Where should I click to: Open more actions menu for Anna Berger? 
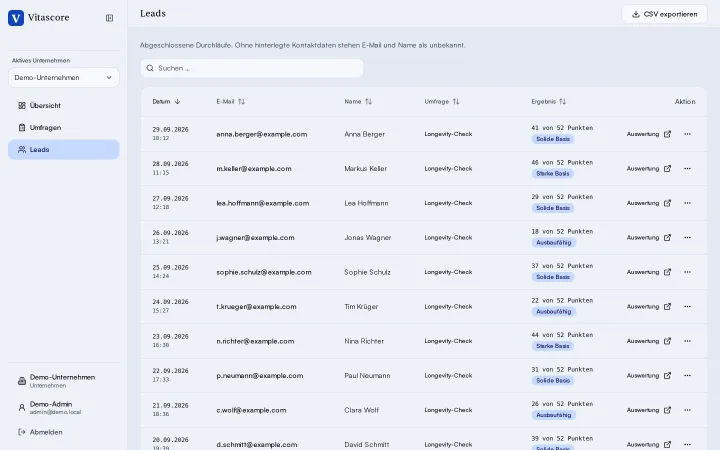tap(687, 134)
